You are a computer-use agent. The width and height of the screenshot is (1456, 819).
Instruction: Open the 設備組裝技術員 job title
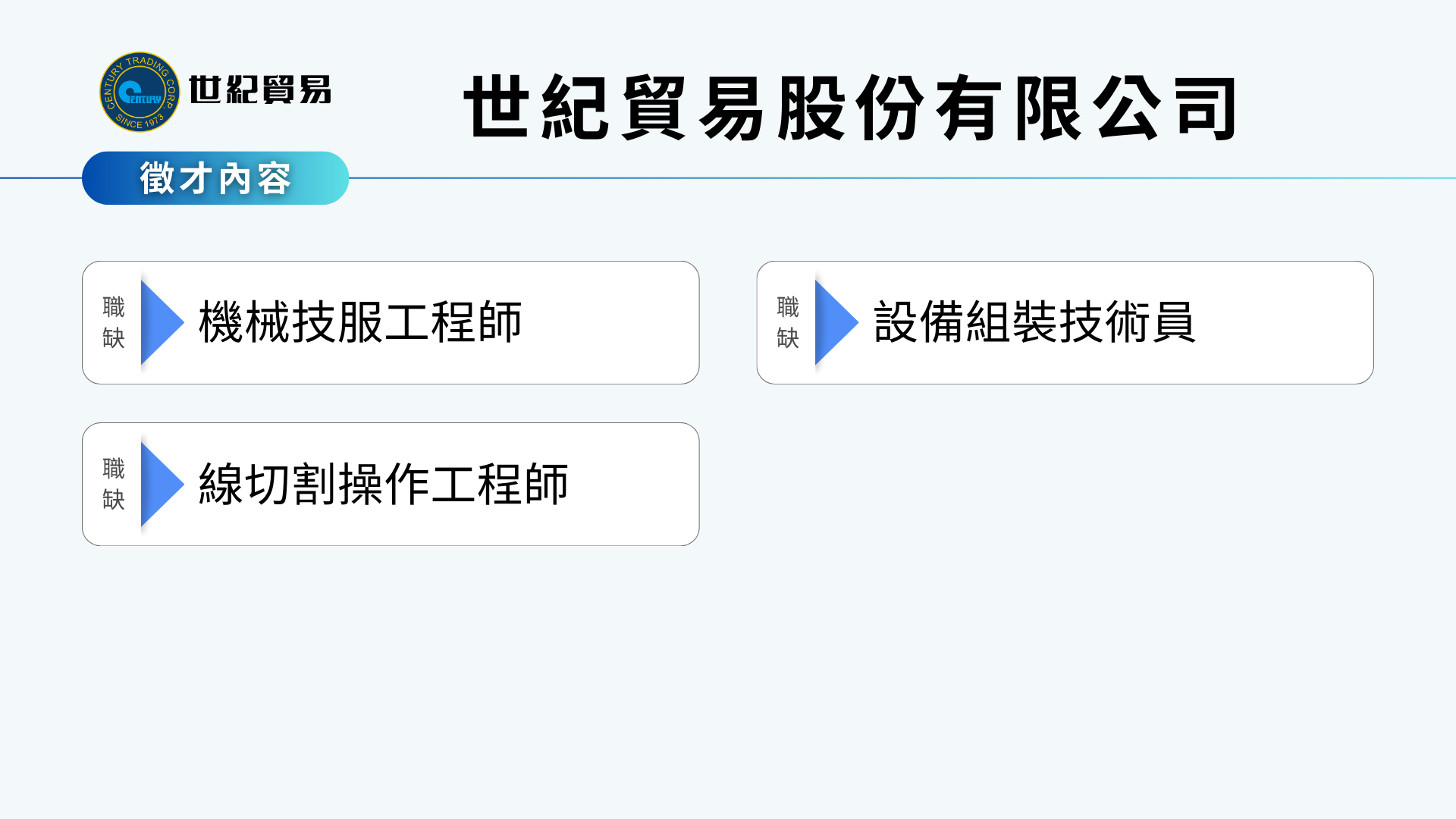tap(1034, 322)
